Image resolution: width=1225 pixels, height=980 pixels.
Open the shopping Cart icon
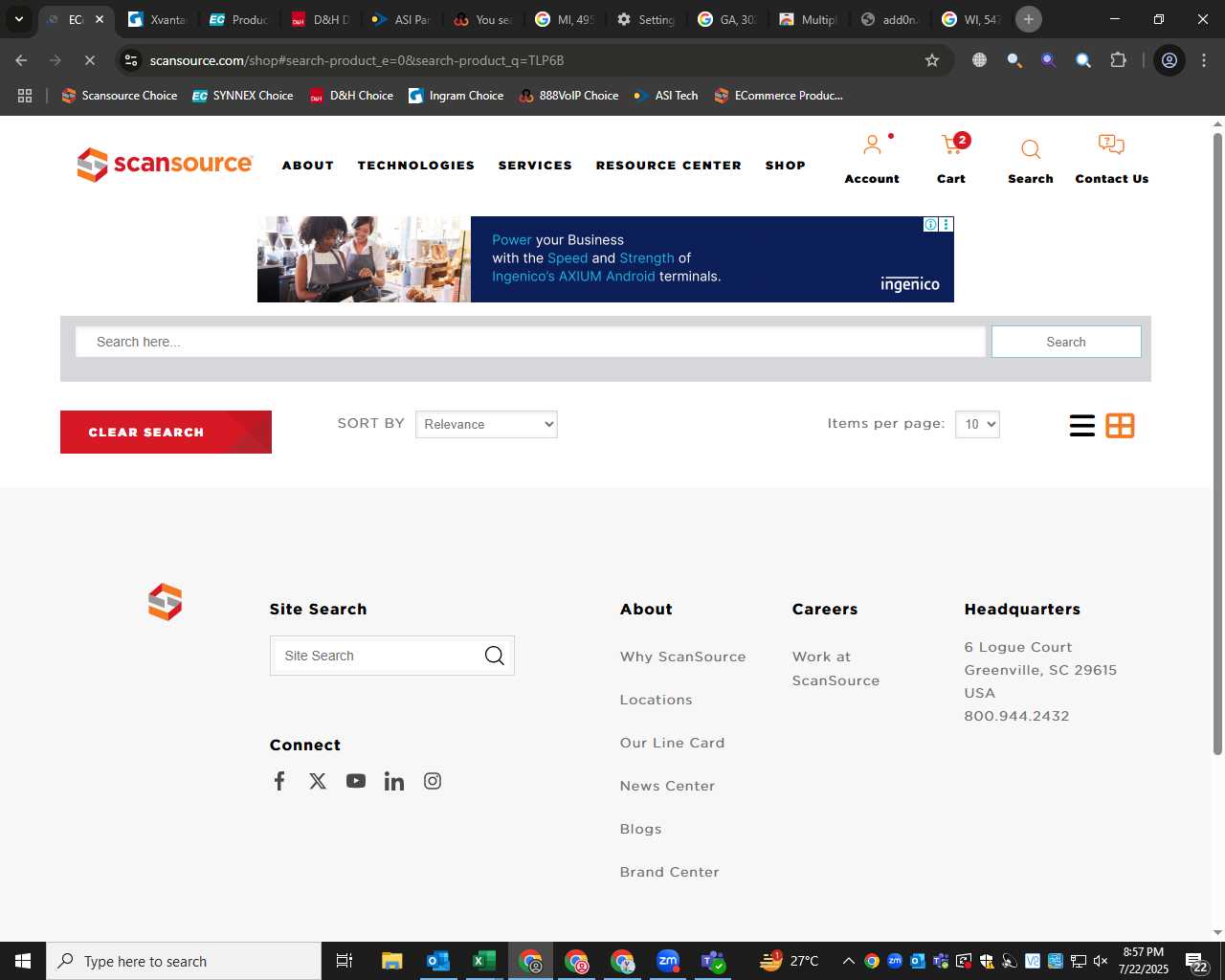(x=953, y=145)
